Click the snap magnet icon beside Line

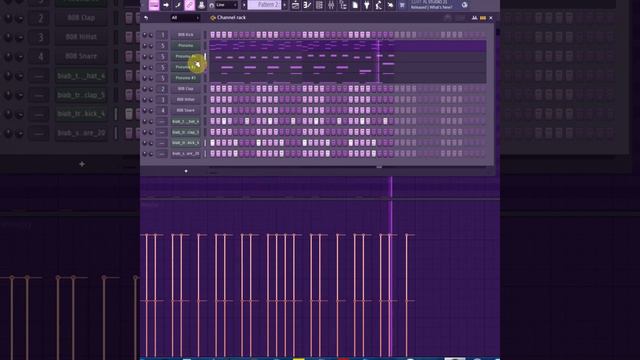point(211,5)
